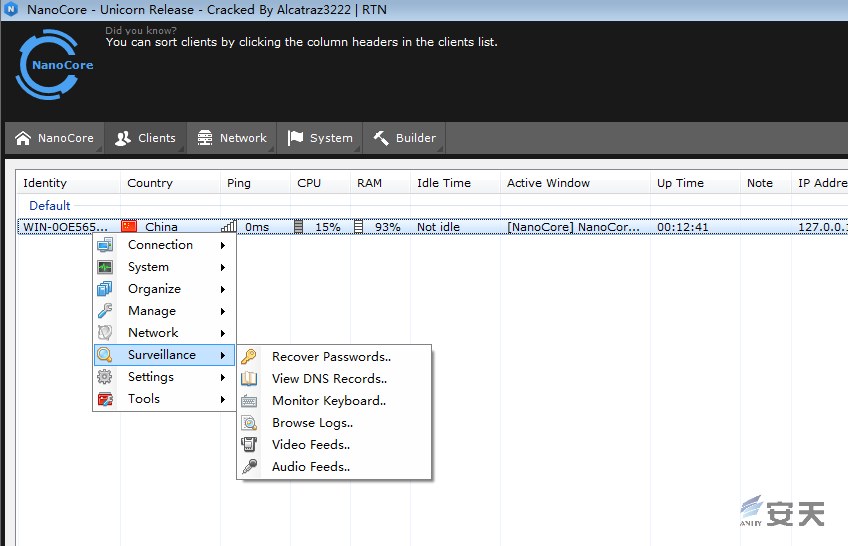Sort by the CPU column header
This screenshot has height=546, width=848.
click(320, 183)
